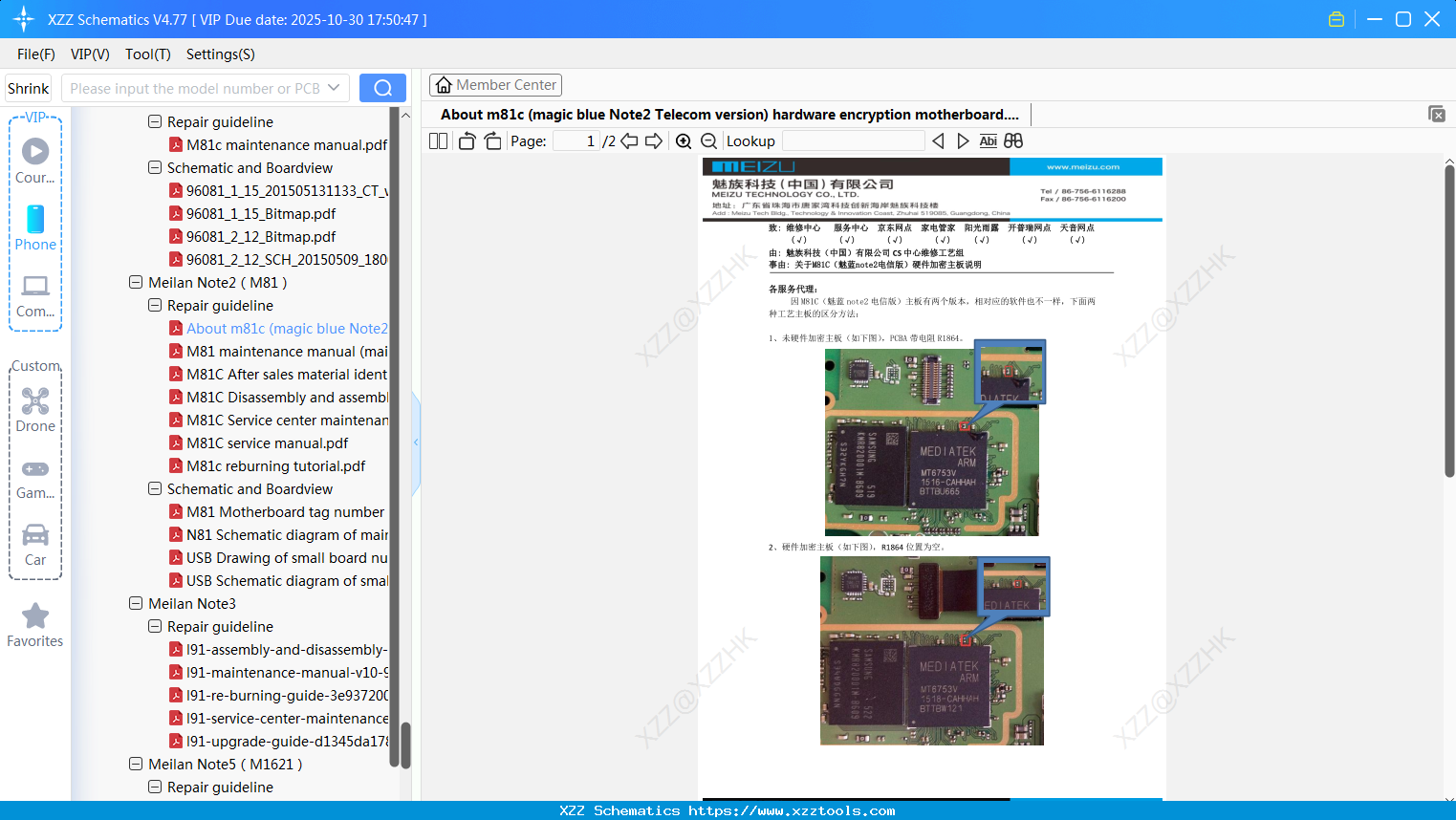Collapse the Meilan Note5 ( M1621 ) node
The image size is (1456, 820).
[136, 764]
